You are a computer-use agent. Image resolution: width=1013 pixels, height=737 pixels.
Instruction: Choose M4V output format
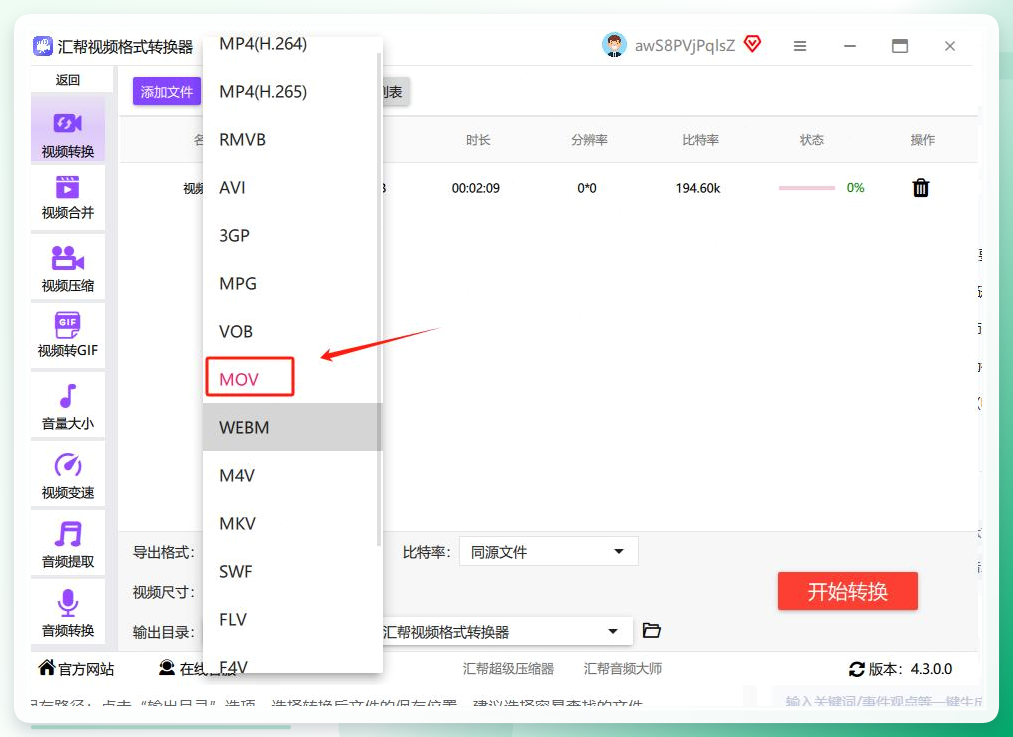click(292, 475)
